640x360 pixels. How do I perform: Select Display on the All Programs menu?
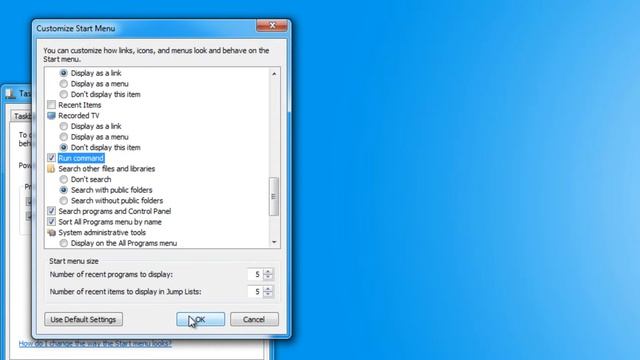pyautogui.click(x=64, y=243)
